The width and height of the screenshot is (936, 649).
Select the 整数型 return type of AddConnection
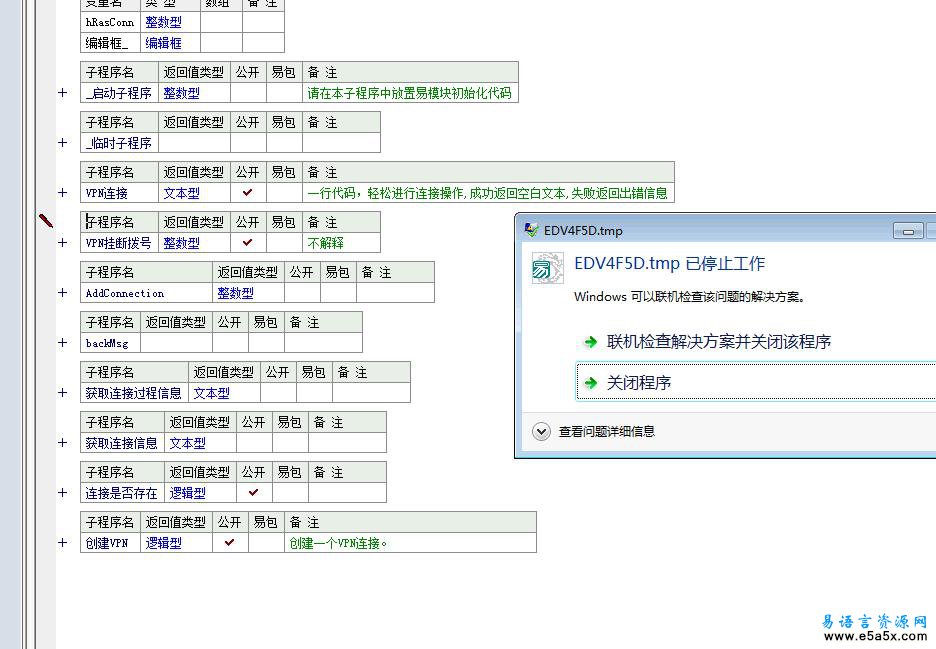click(236, 293)
